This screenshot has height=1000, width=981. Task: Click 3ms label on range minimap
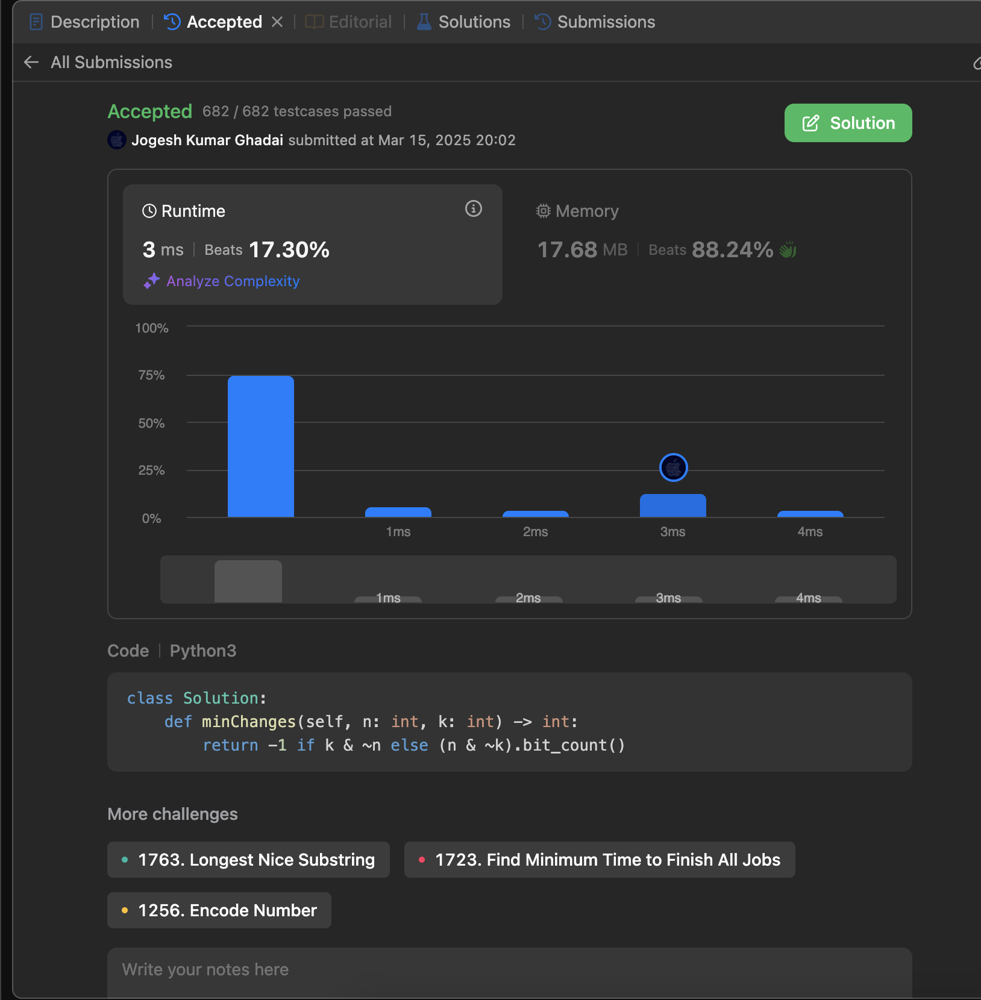[668, 598]
